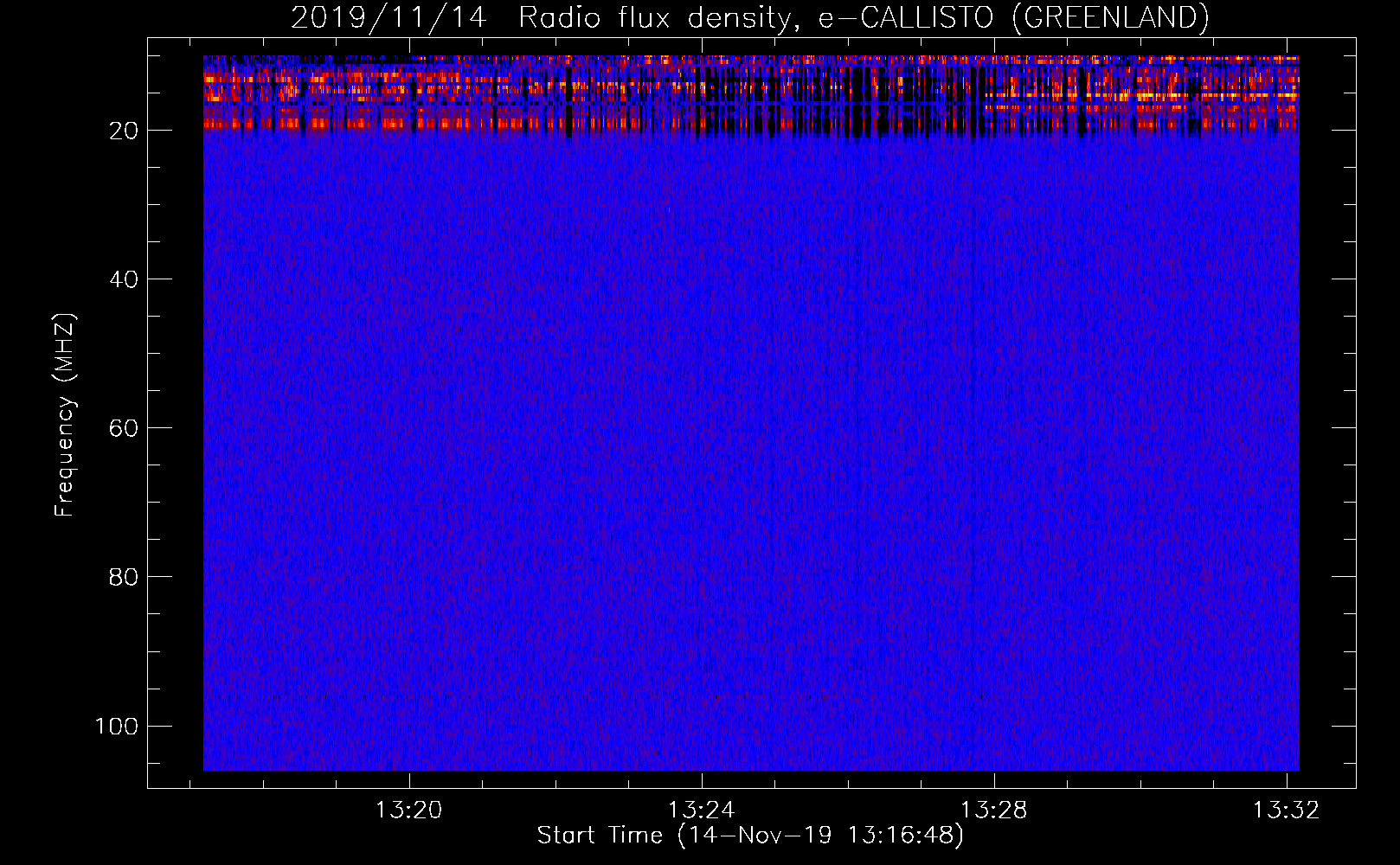The height and width of the screenshot is (865, 1400).
Task: Click the 13:32 time tick label
Action: (x=1287, y=810)
